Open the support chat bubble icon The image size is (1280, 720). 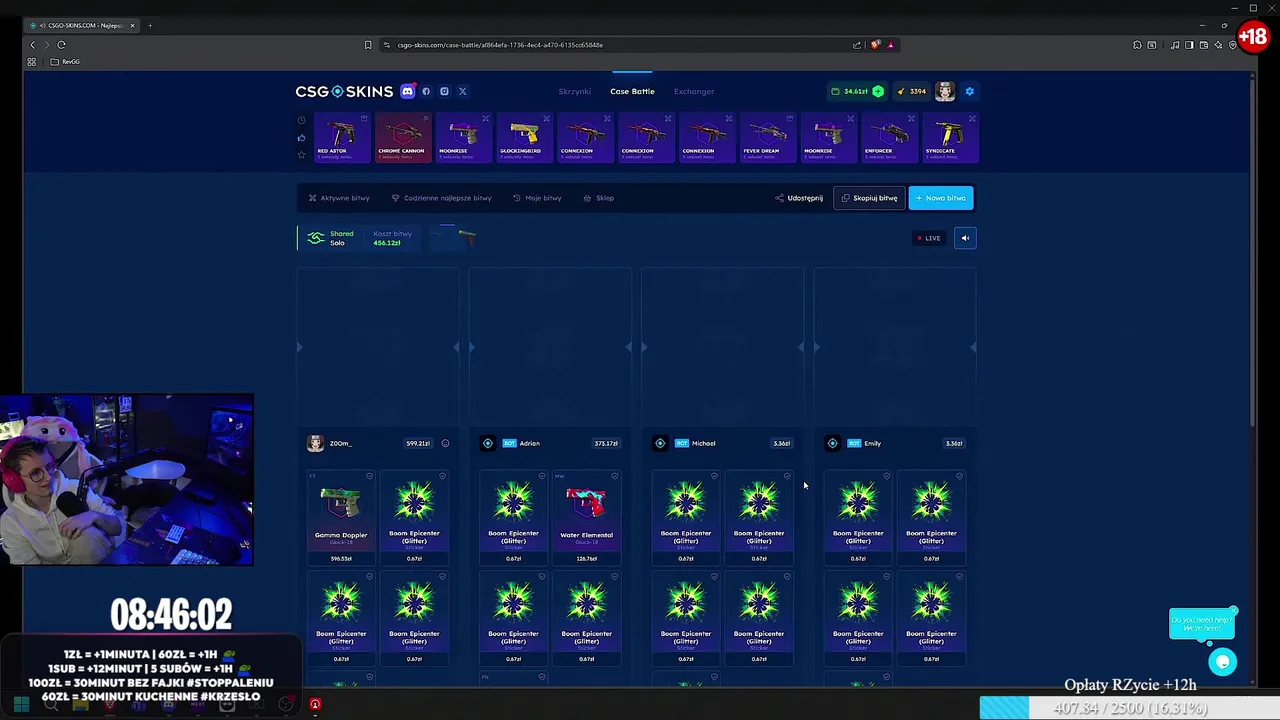[1222, 662]
